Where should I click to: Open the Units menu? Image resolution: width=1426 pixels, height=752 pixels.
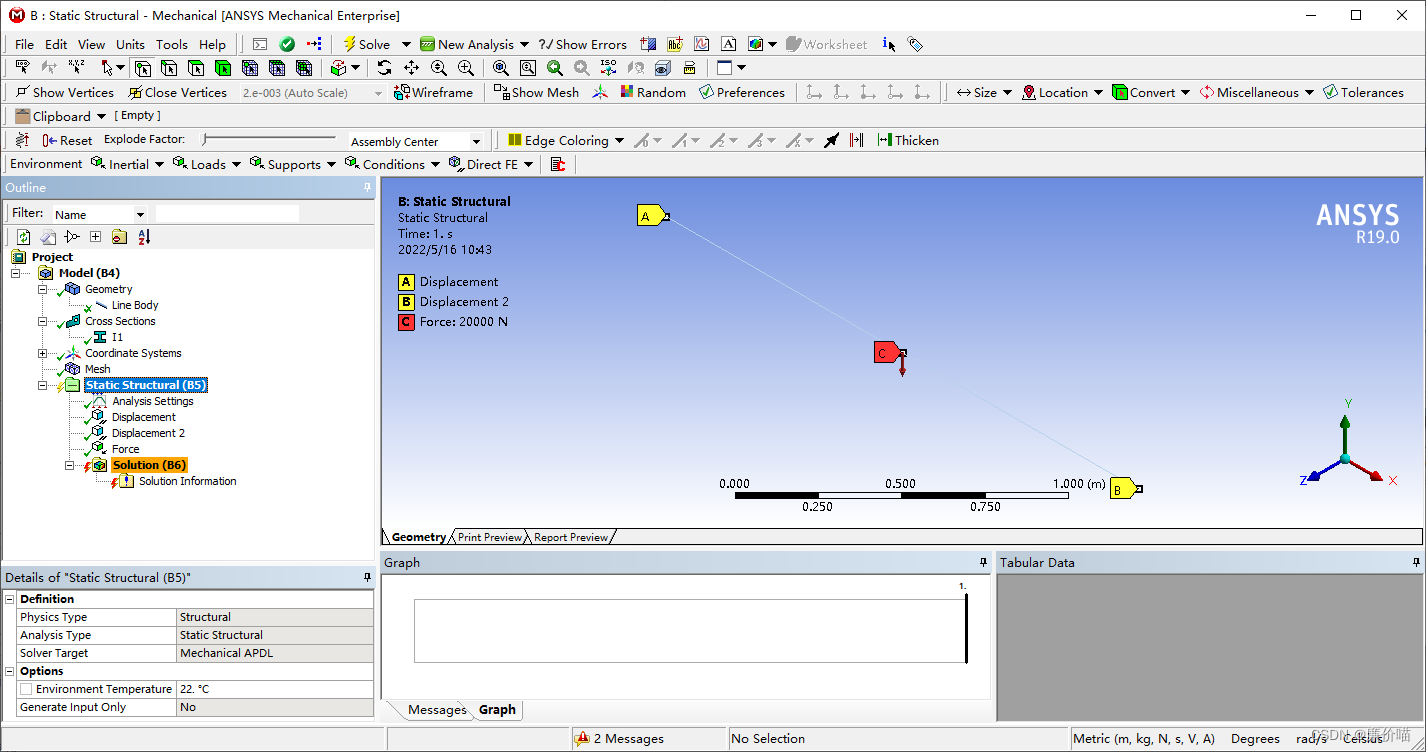click(x=130, y=44)
